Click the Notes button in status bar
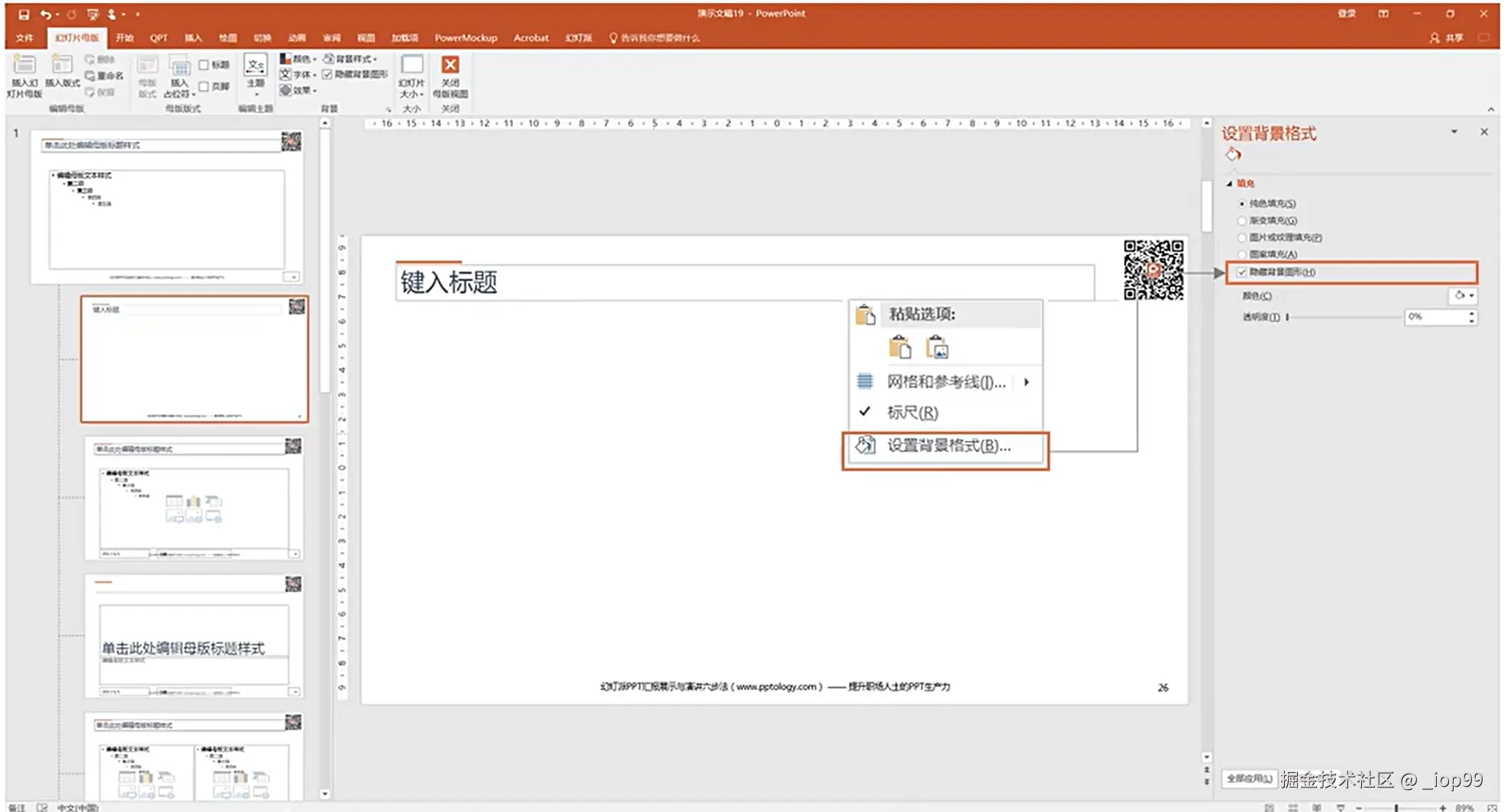The width and height of the screenshot is (1504, 812). coord(17,807)
